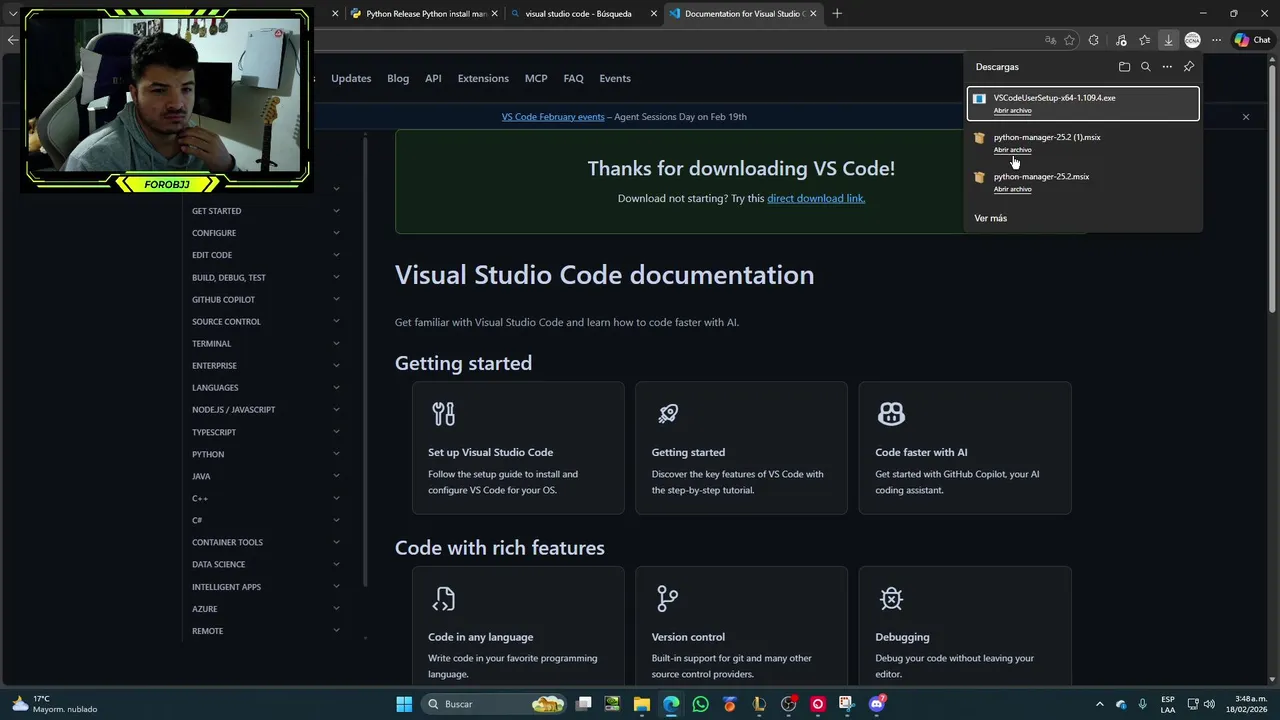Open browser settings and more menu
This screenshot has height=720, width=1280.
1216,40
